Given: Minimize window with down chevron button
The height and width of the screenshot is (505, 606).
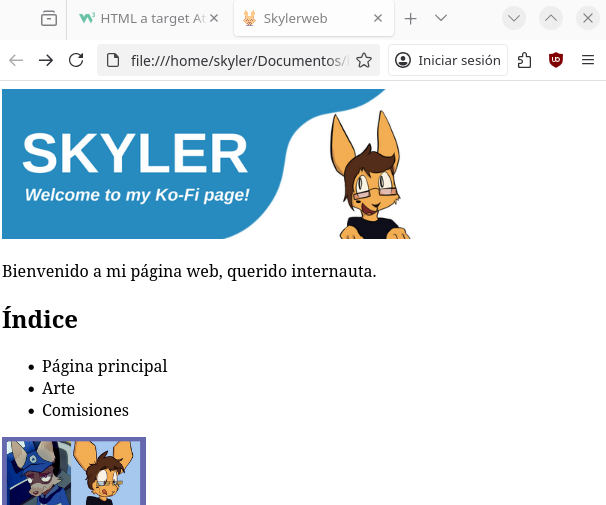Looking at the screenshot, I should click(x=514, y=18).
